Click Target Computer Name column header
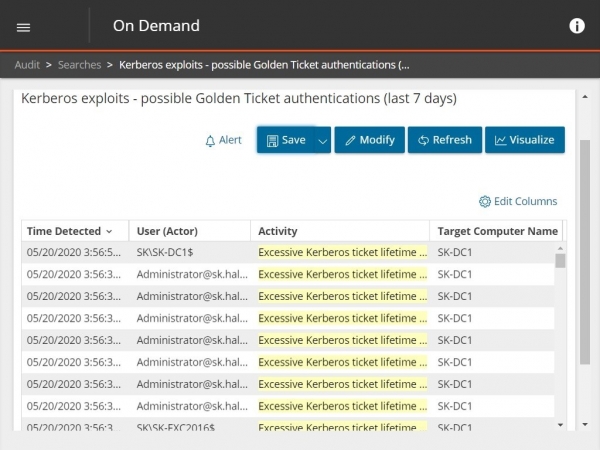600x450 pixels. 497,231
